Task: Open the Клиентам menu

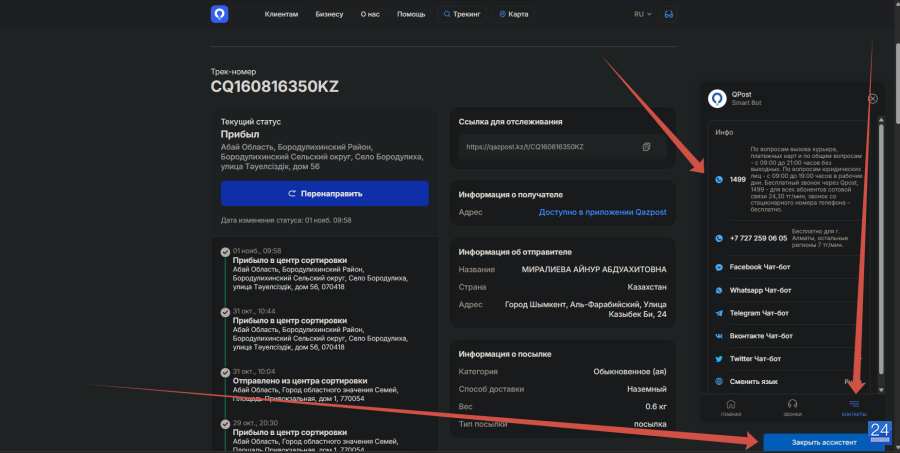Action: coord(281,14)
